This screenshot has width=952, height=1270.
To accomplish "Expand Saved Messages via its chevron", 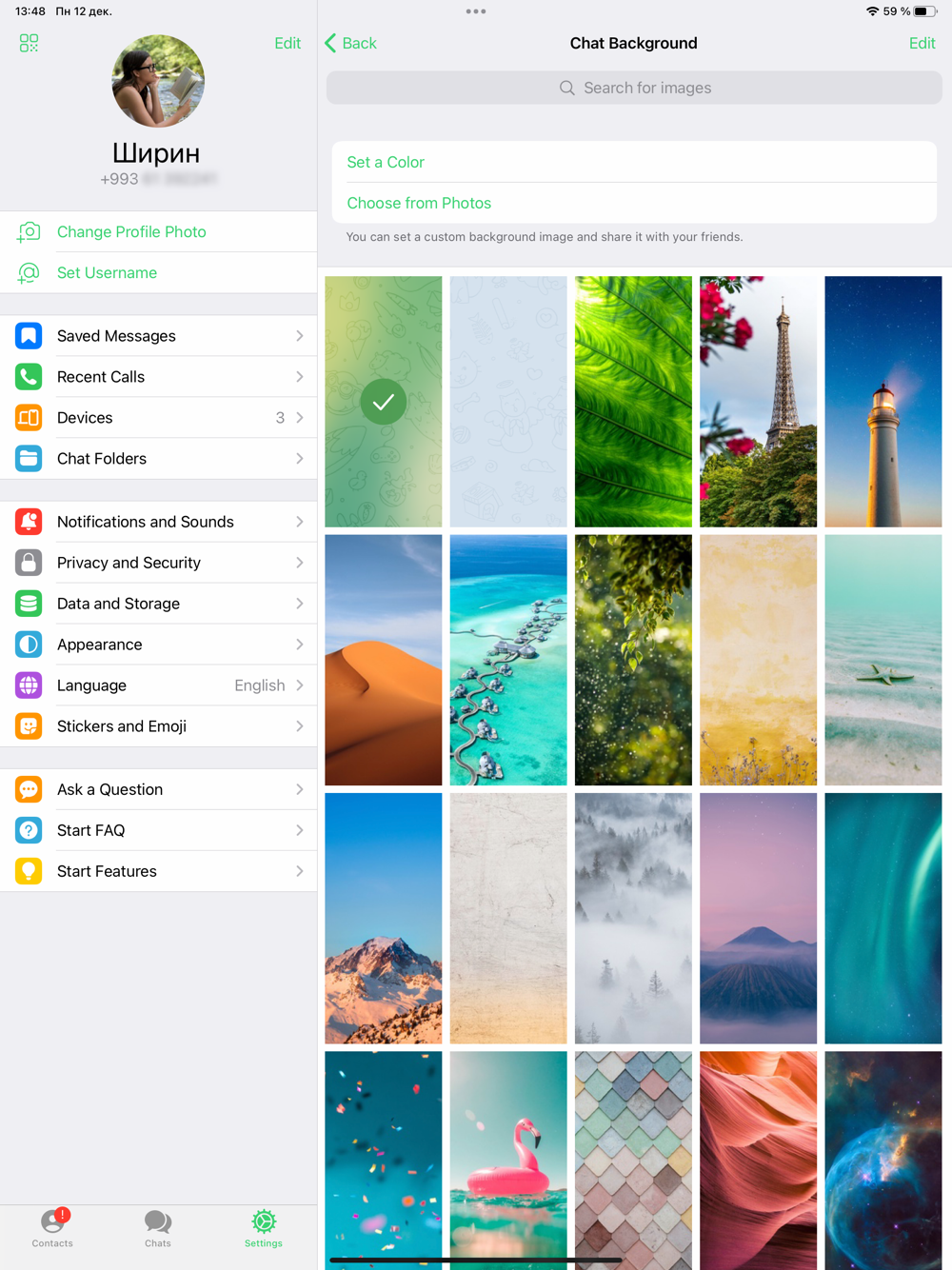I will click(300, 336).
